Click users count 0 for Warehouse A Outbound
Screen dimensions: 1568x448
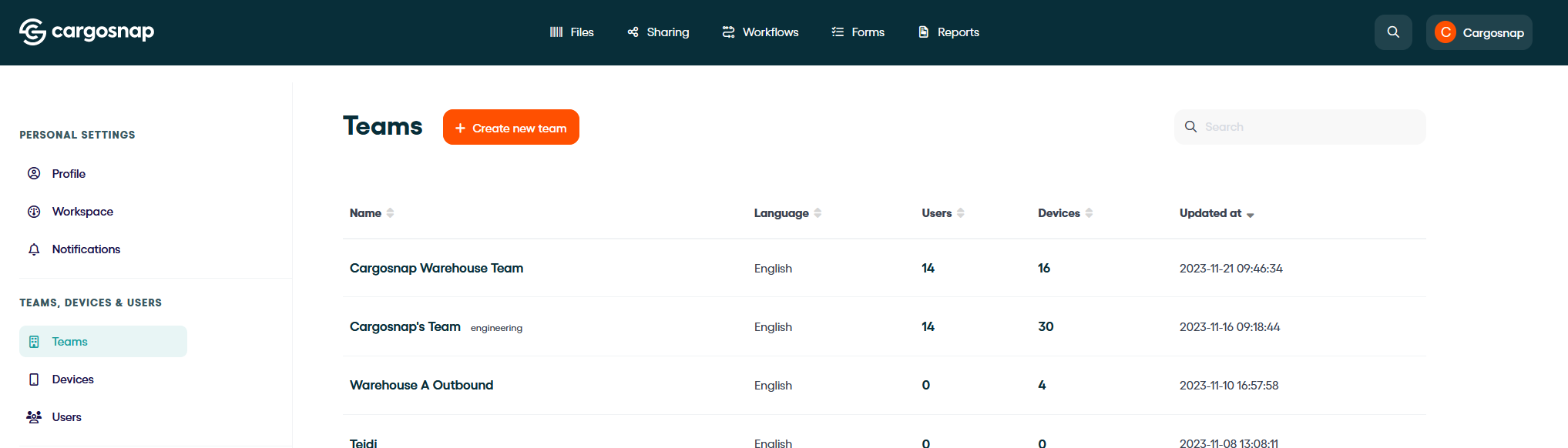(x=926, y=385)
